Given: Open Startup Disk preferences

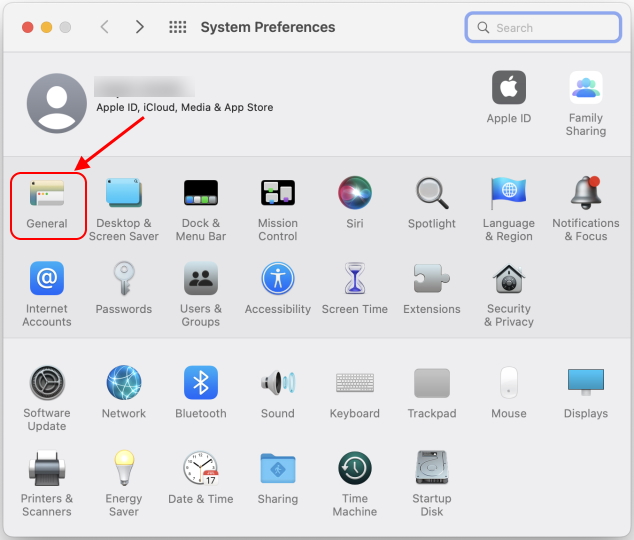Looking at the screenshot, I should [432, 484].
